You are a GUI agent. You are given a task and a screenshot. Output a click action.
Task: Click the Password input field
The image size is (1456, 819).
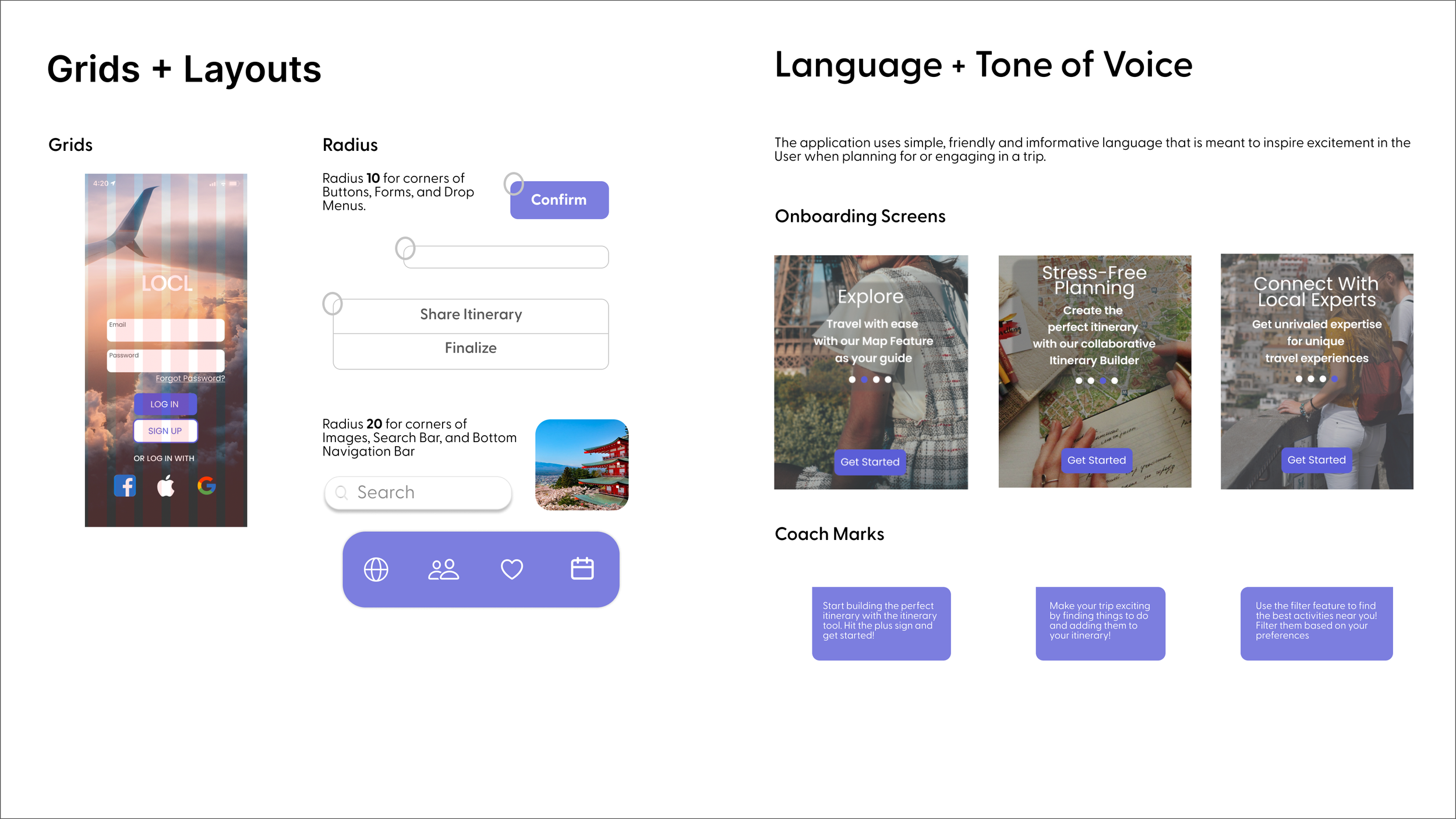[165, 361]
